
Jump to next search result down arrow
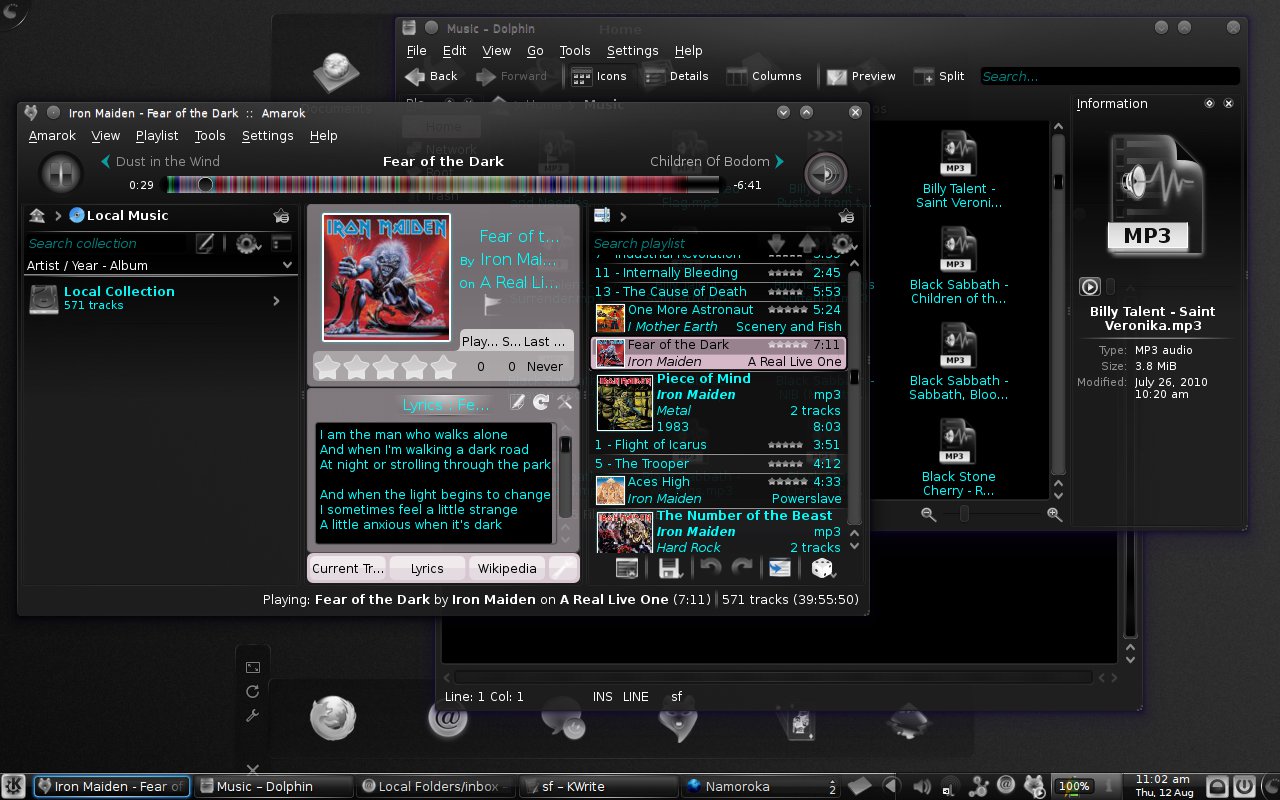point(776,243)
